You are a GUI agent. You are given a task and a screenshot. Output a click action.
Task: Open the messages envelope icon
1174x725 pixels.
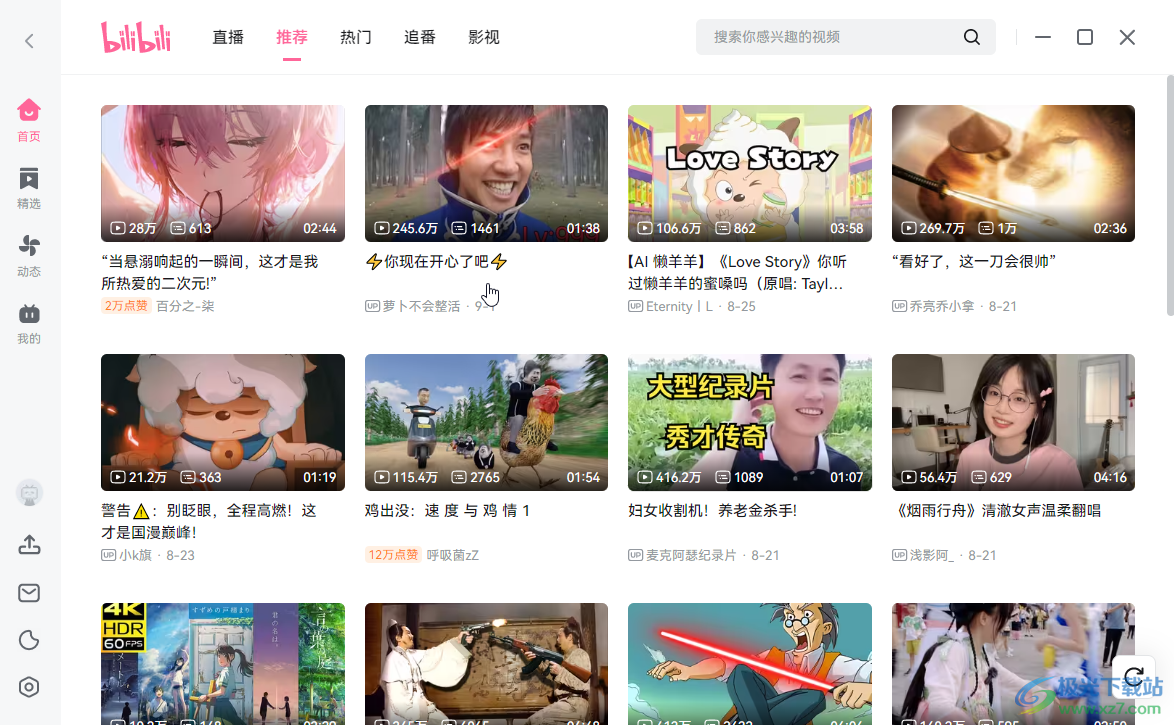click(29, 593)
